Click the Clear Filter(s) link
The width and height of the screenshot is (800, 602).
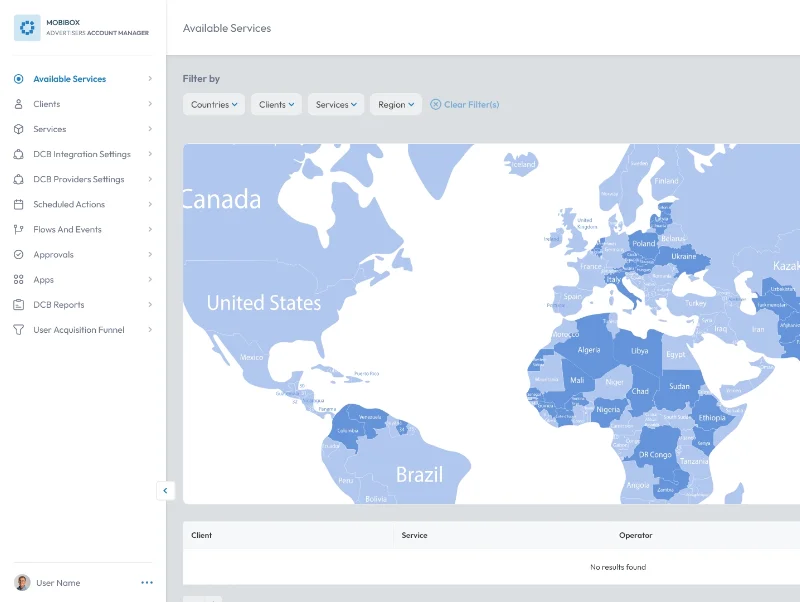pyautogui.click(x=464, y=104)
